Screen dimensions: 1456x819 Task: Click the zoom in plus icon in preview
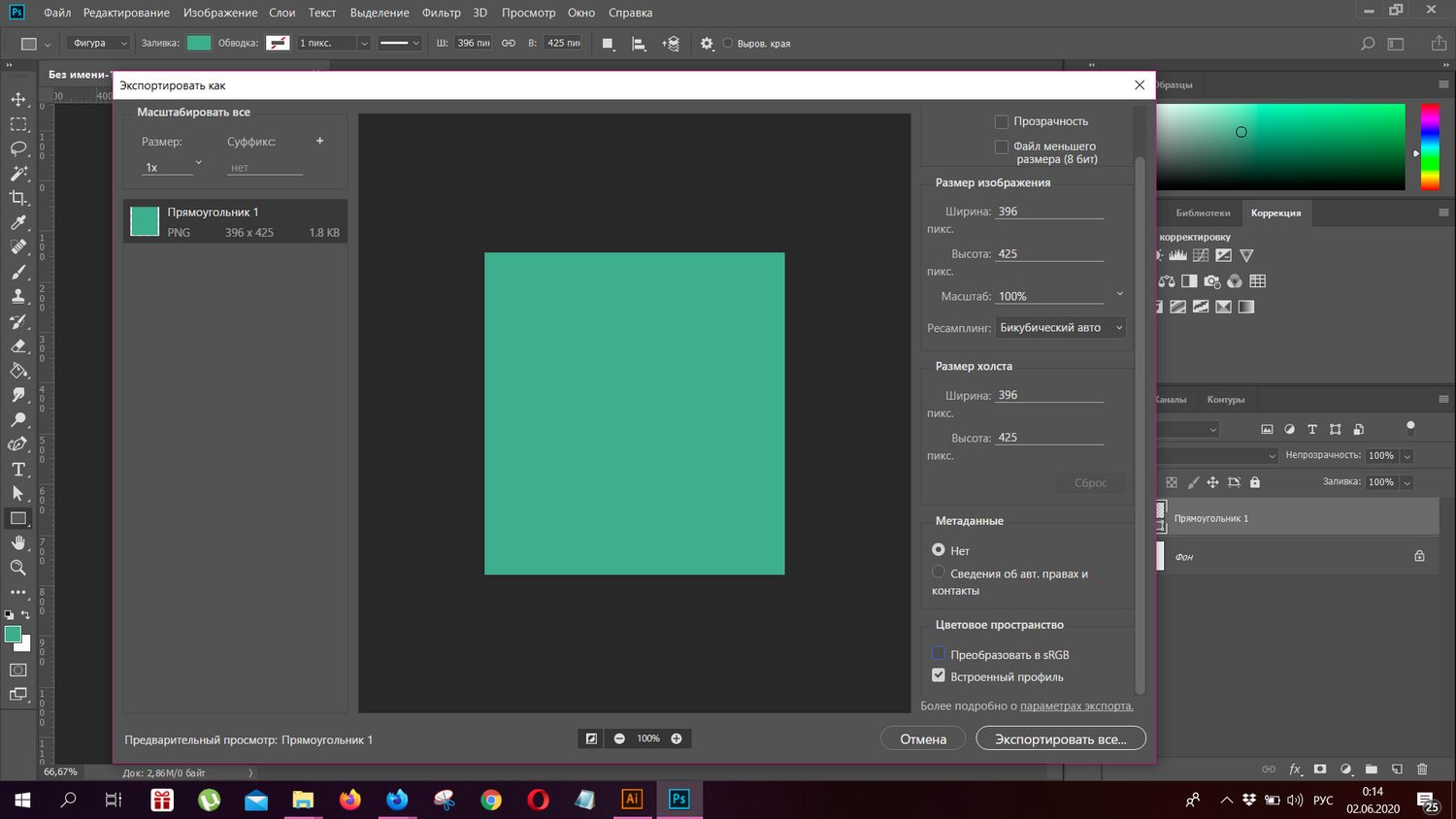point(677,739)
